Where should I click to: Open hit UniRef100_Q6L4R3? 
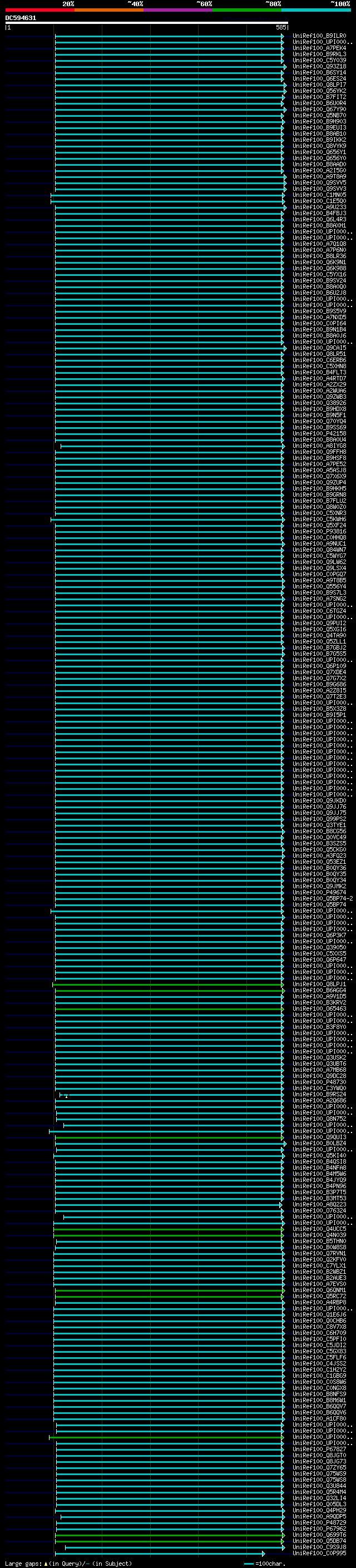319,219
